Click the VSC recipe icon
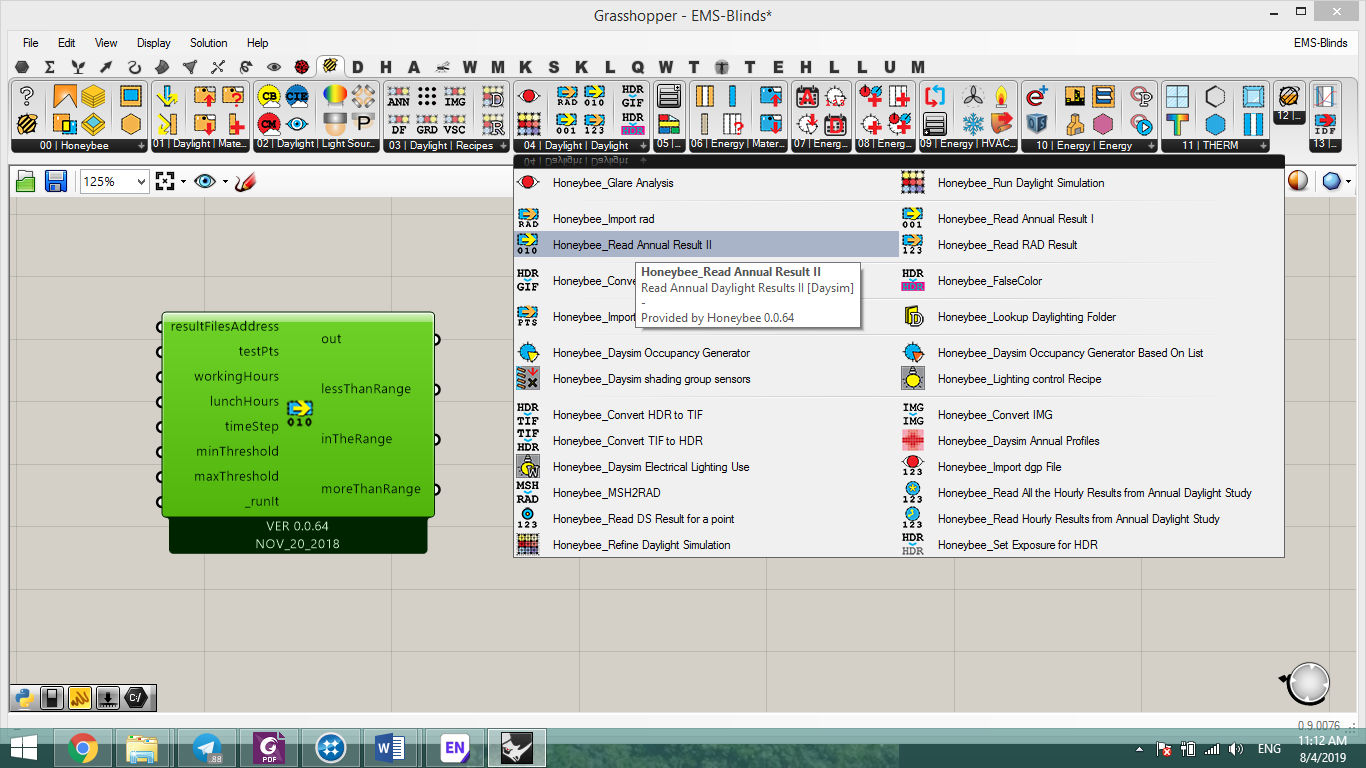 tap(455, 124)
